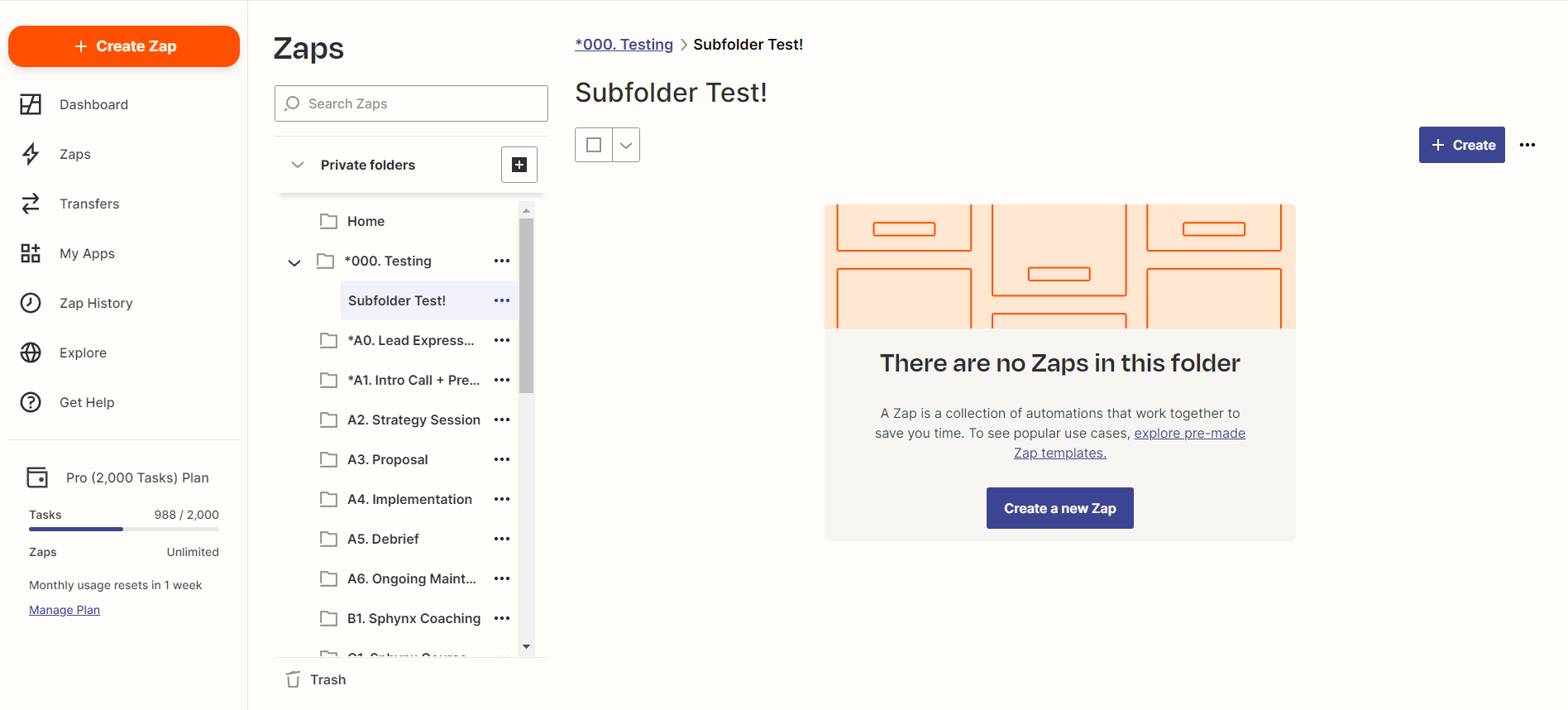Image resolution: width=1568 pixels, height=710 pixels.
Task: Click the Transfers arrows icon
Action: 31,204
